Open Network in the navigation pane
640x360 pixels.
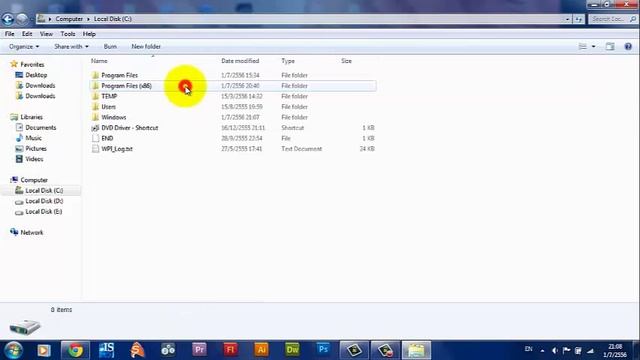coord(31,233)
